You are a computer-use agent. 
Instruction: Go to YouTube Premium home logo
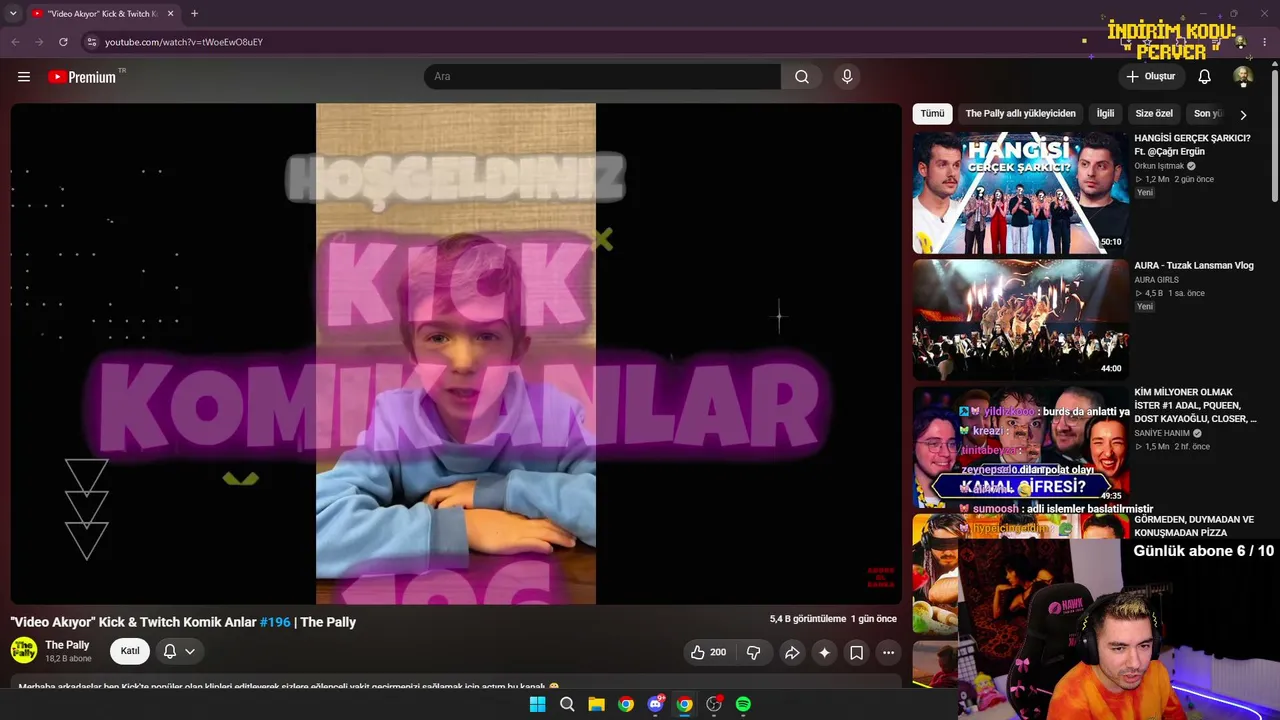click(x=82, y=77)
